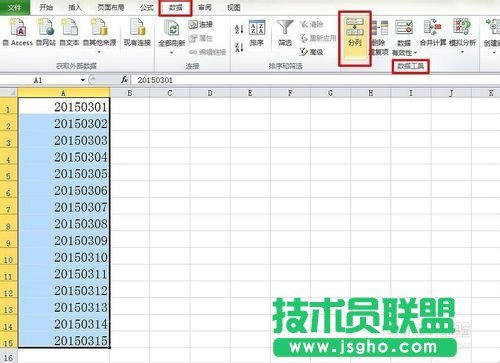
Task: Switch to Formulas (公式) tab
Action: pos(147,7)
